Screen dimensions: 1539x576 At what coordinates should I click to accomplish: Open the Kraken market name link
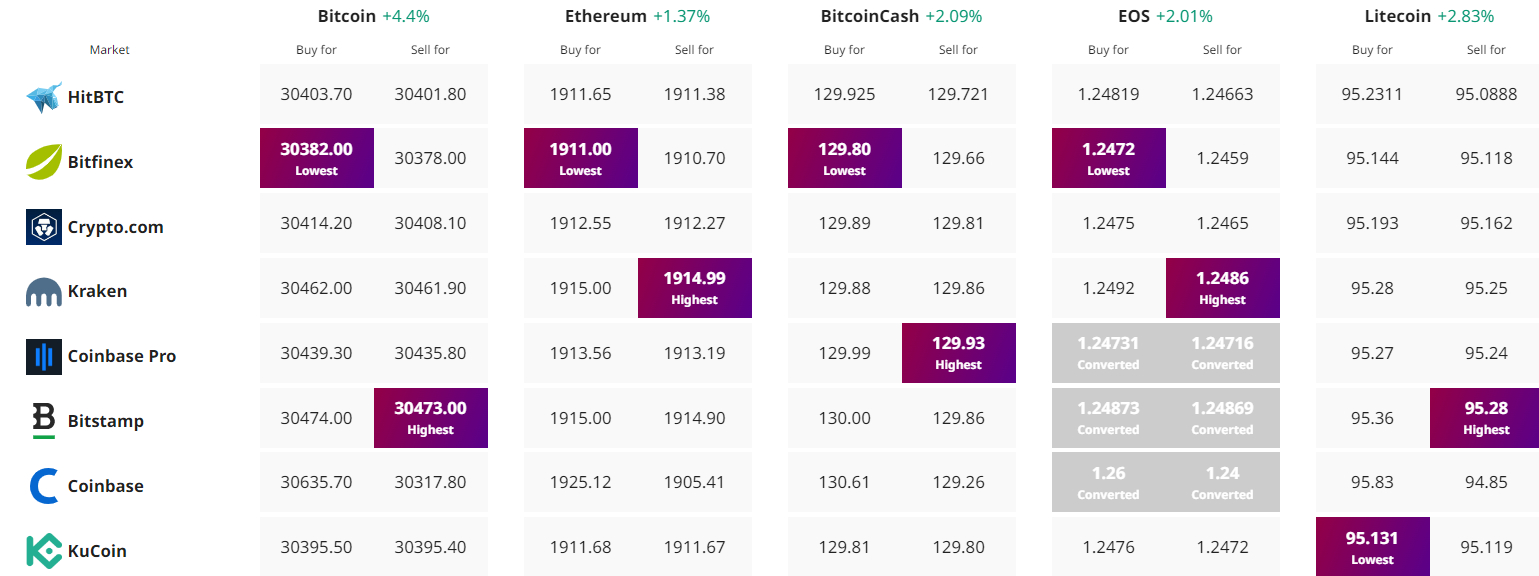tap(97, 292)
